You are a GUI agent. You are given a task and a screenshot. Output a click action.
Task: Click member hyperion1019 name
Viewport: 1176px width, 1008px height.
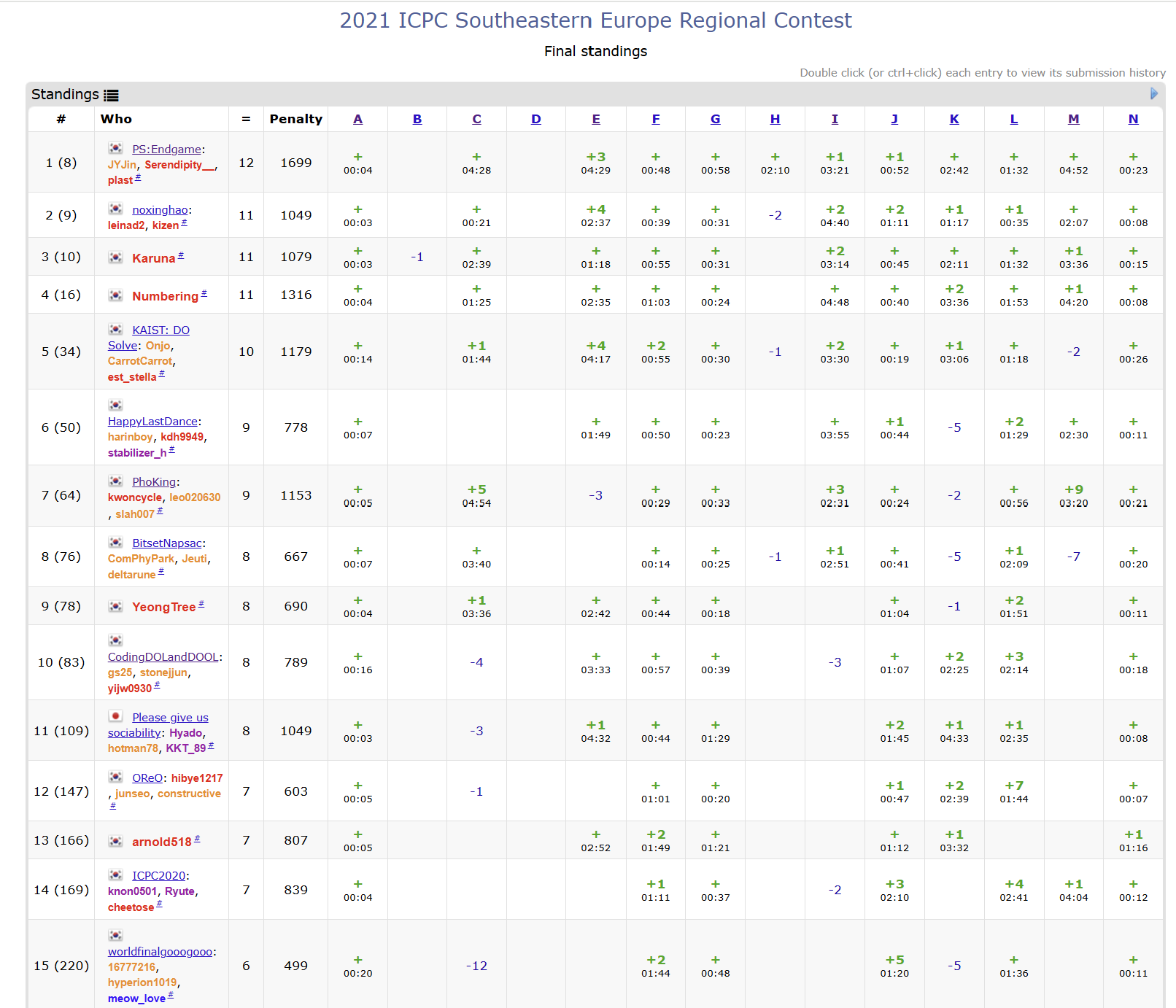click(142, 982)
